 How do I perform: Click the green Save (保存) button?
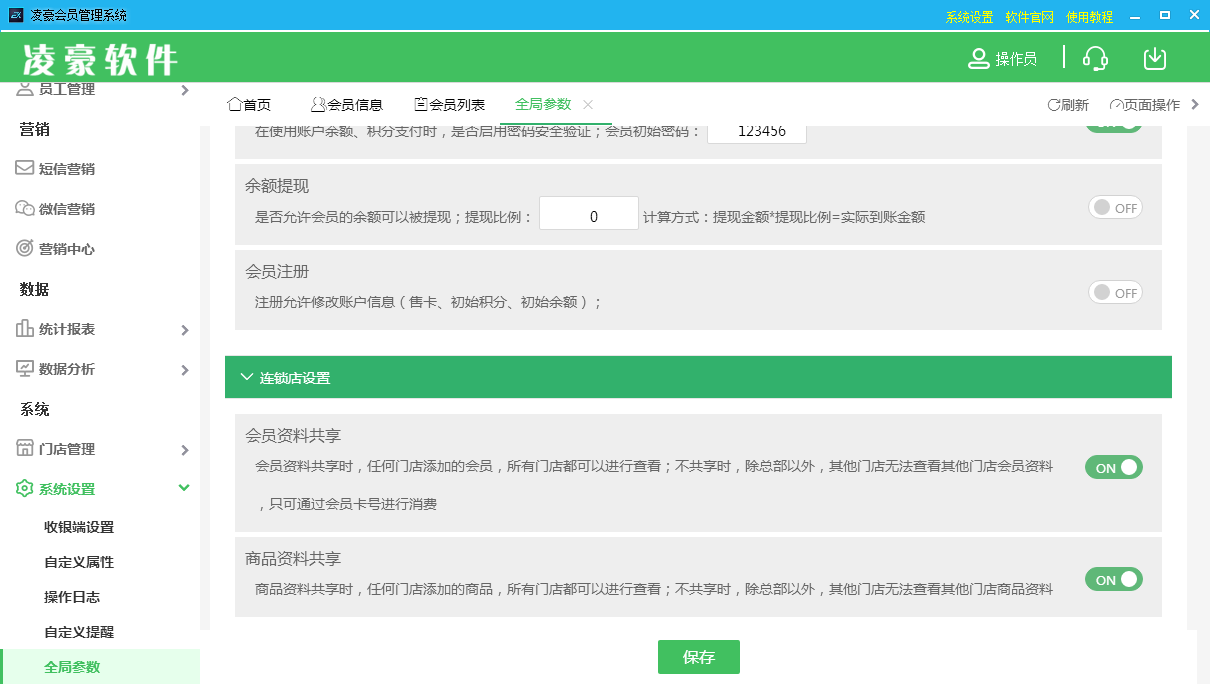698,657
